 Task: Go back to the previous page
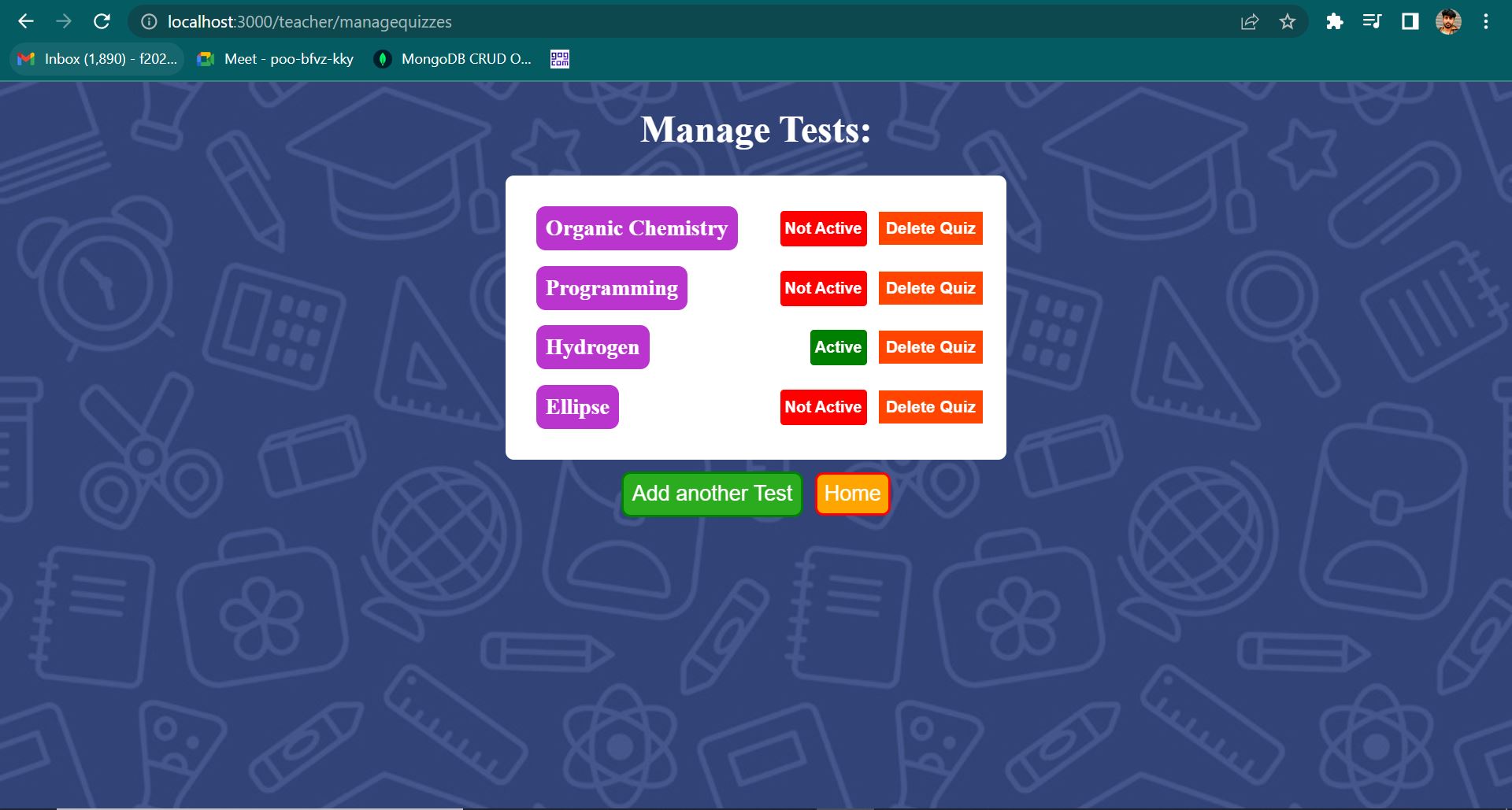(x=26, y=21)
